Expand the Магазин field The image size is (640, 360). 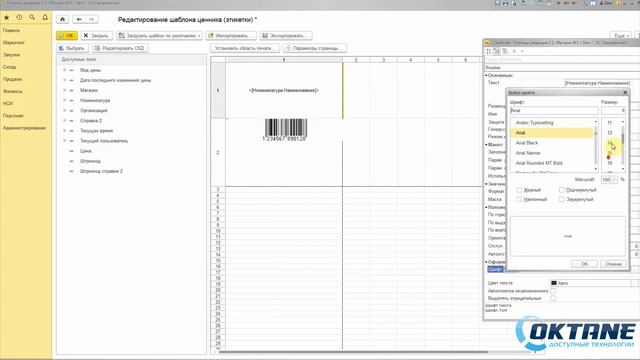click(x=64, y=90)
